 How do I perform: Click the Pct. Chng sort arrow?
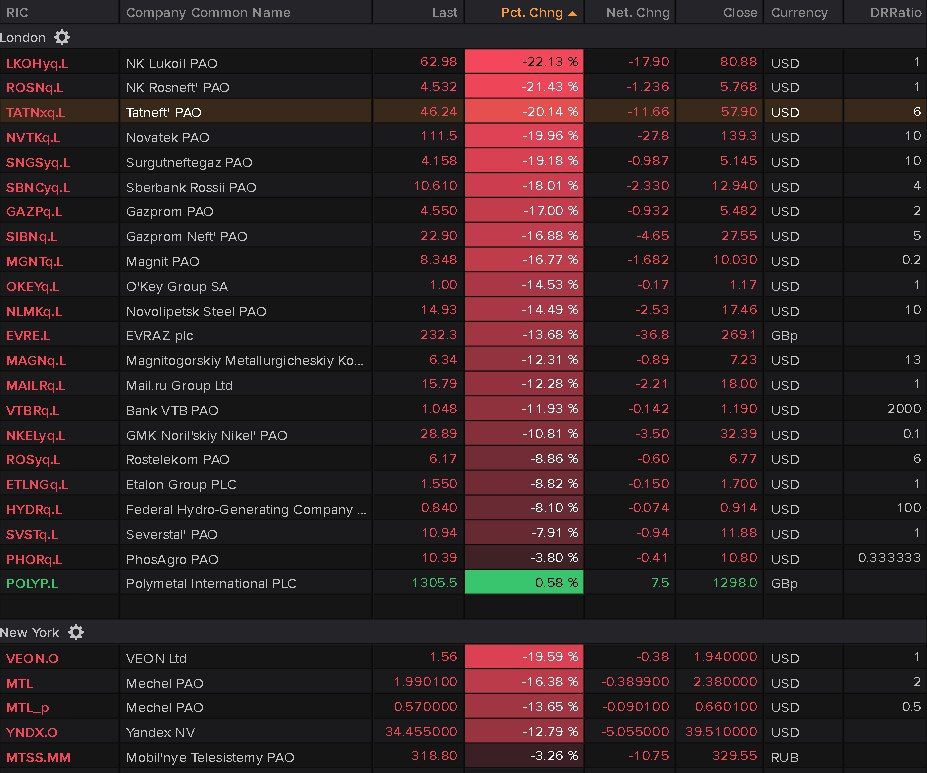tap(572, 13)
